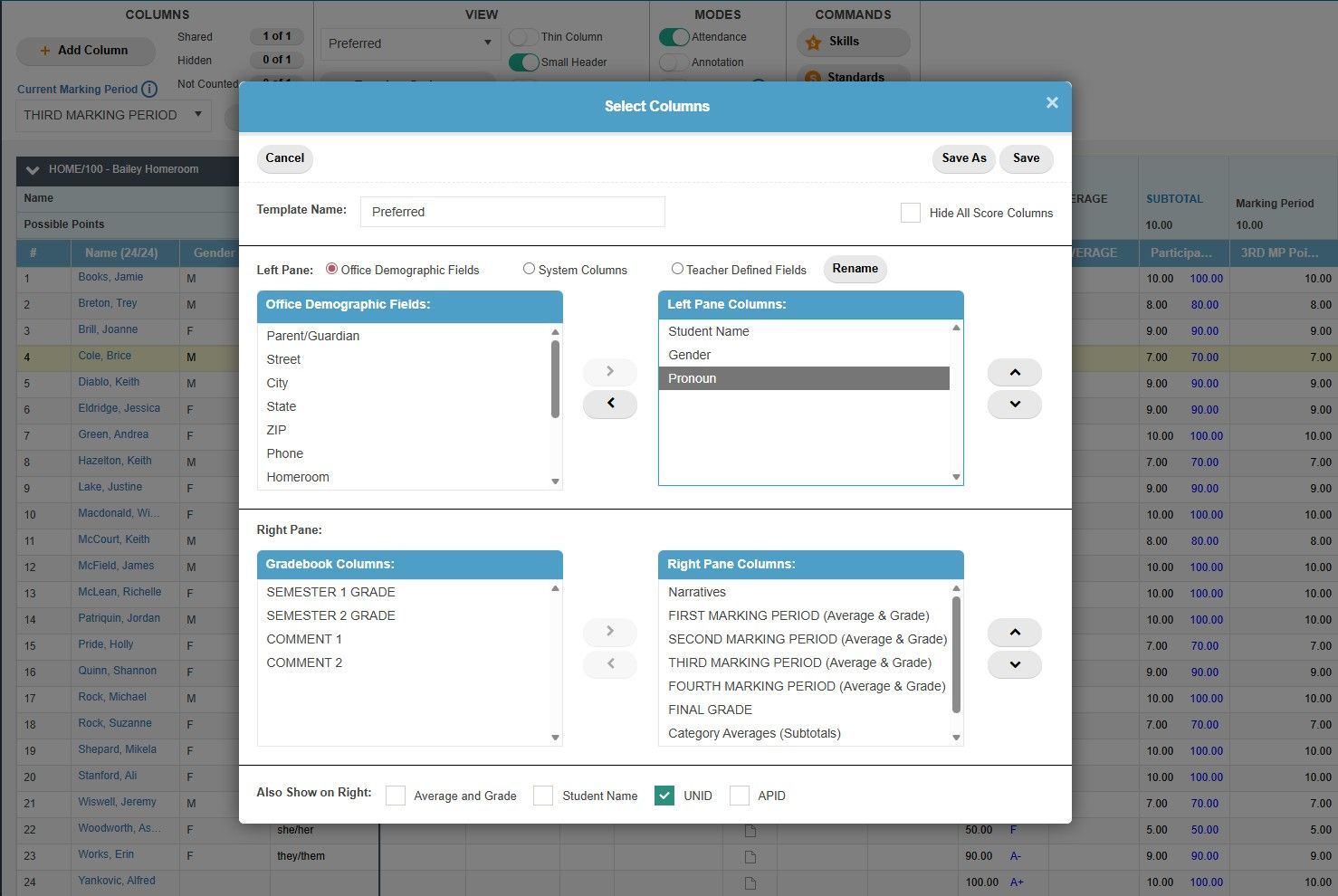Check the APID checkbox in Also Show on Right

pyautogui.click(x=740, y=795)
